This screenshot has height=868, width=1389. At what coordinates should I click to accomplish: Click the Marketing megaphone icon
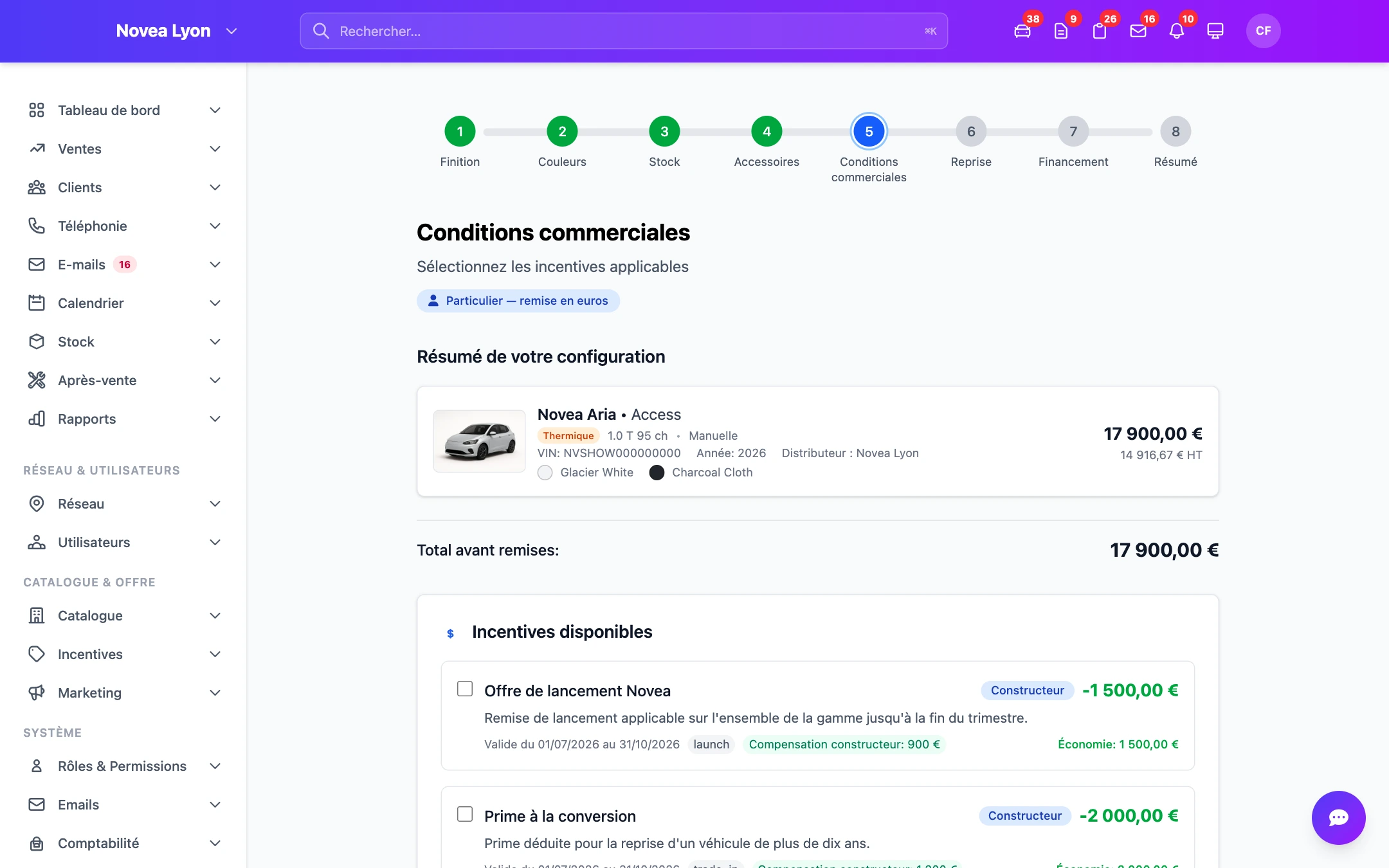pyautogui.click(x=37, y=692)
